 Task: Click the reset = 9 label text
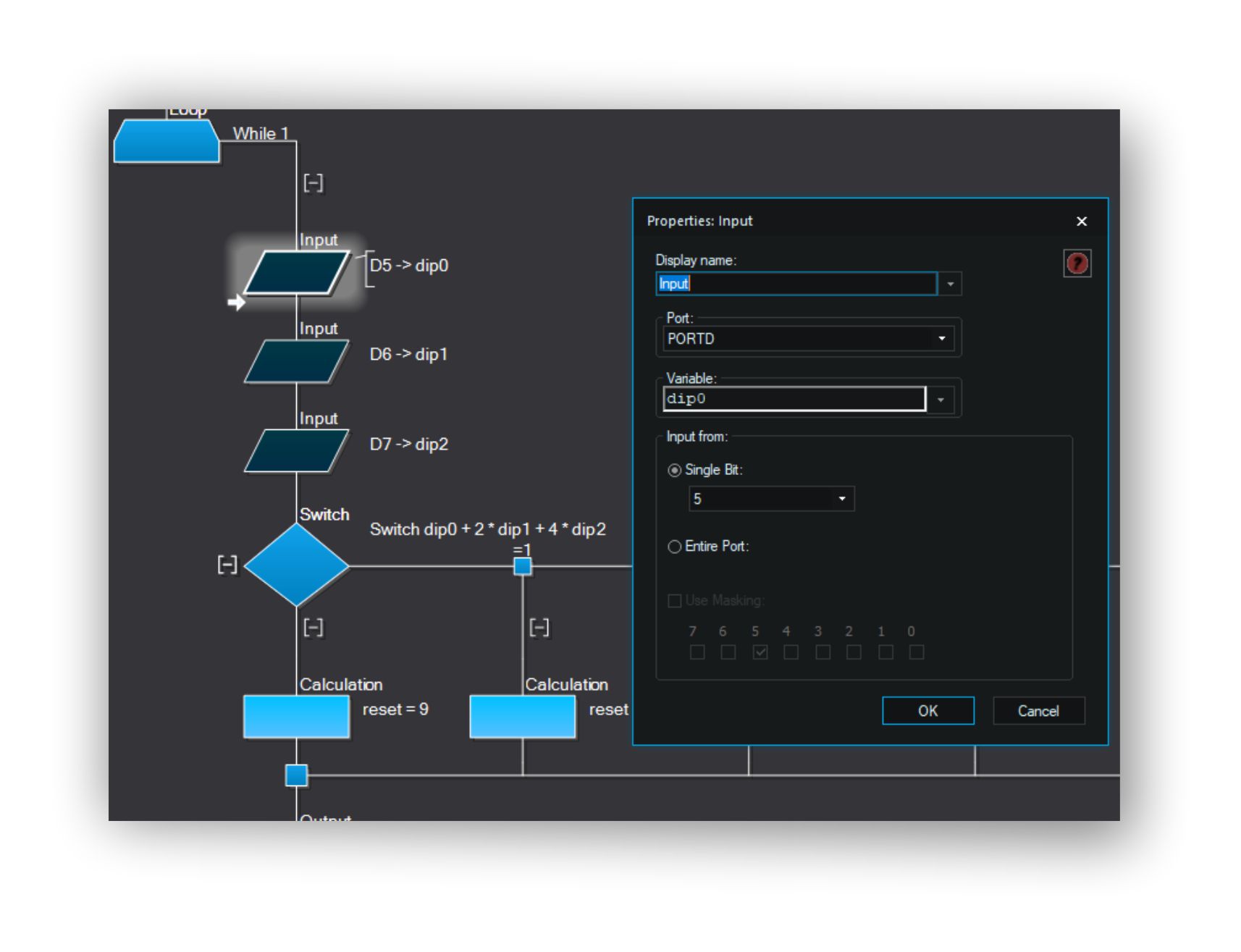point(395,709)
